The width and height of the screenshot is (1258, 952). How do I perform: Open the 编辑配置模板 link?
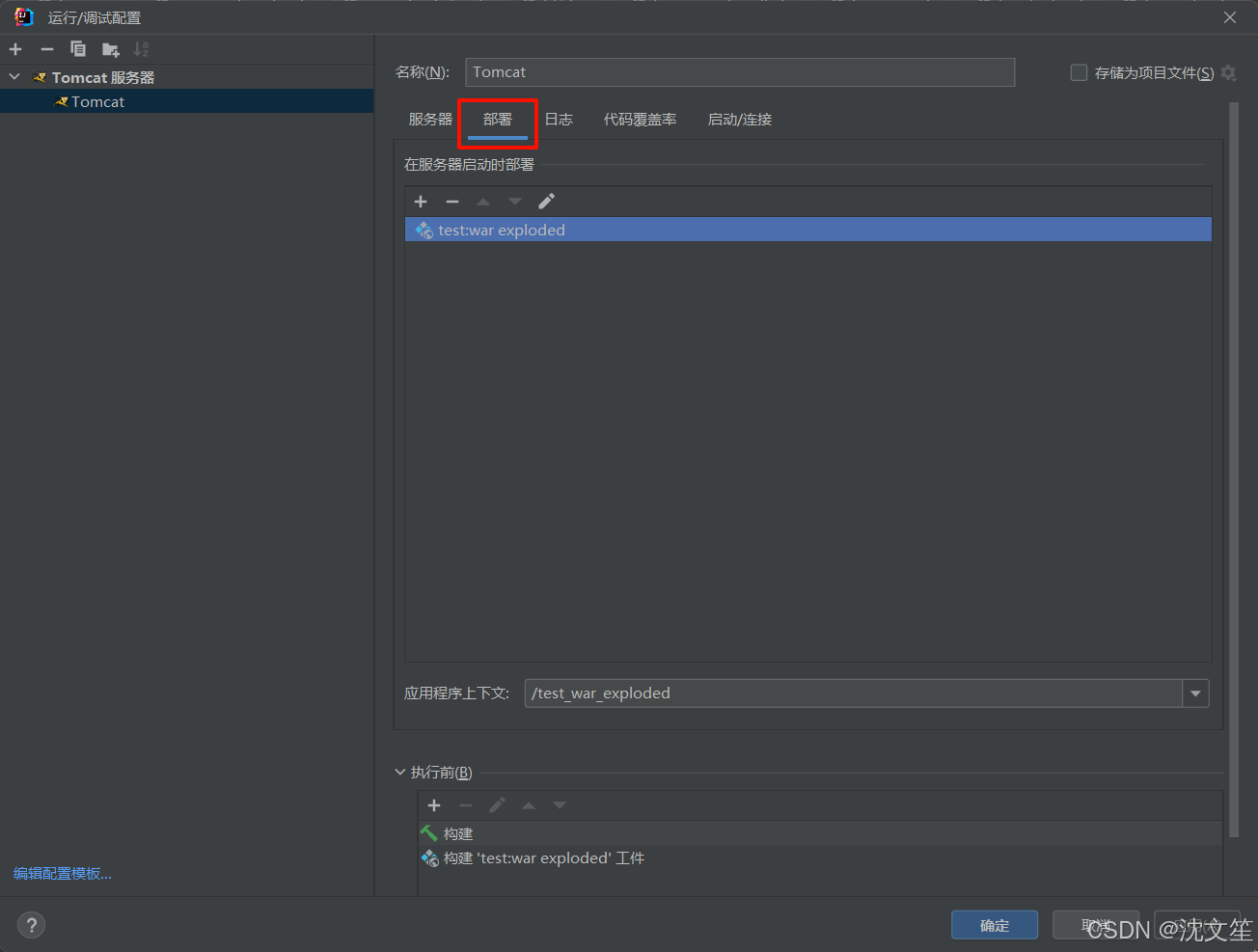pos(63,874)
